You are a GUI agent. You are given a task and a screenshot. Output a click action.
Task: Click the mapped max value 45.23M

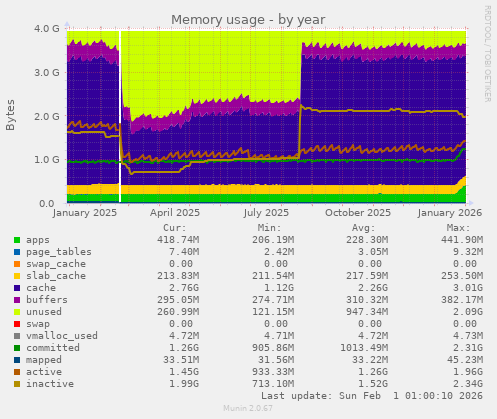pos(465,360)
